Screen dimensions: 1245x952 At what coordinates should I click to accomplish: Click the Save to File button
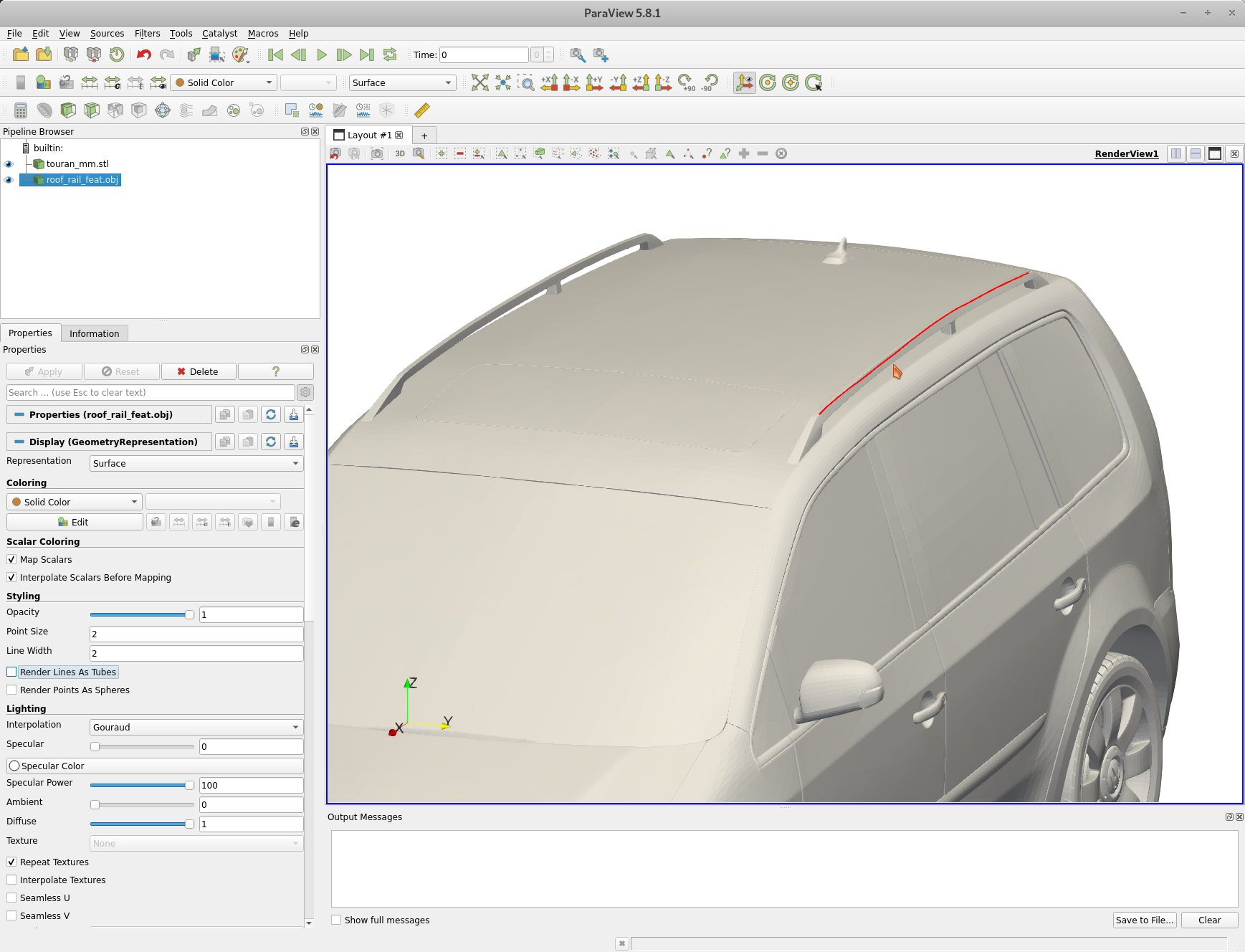pos(1144,920)
